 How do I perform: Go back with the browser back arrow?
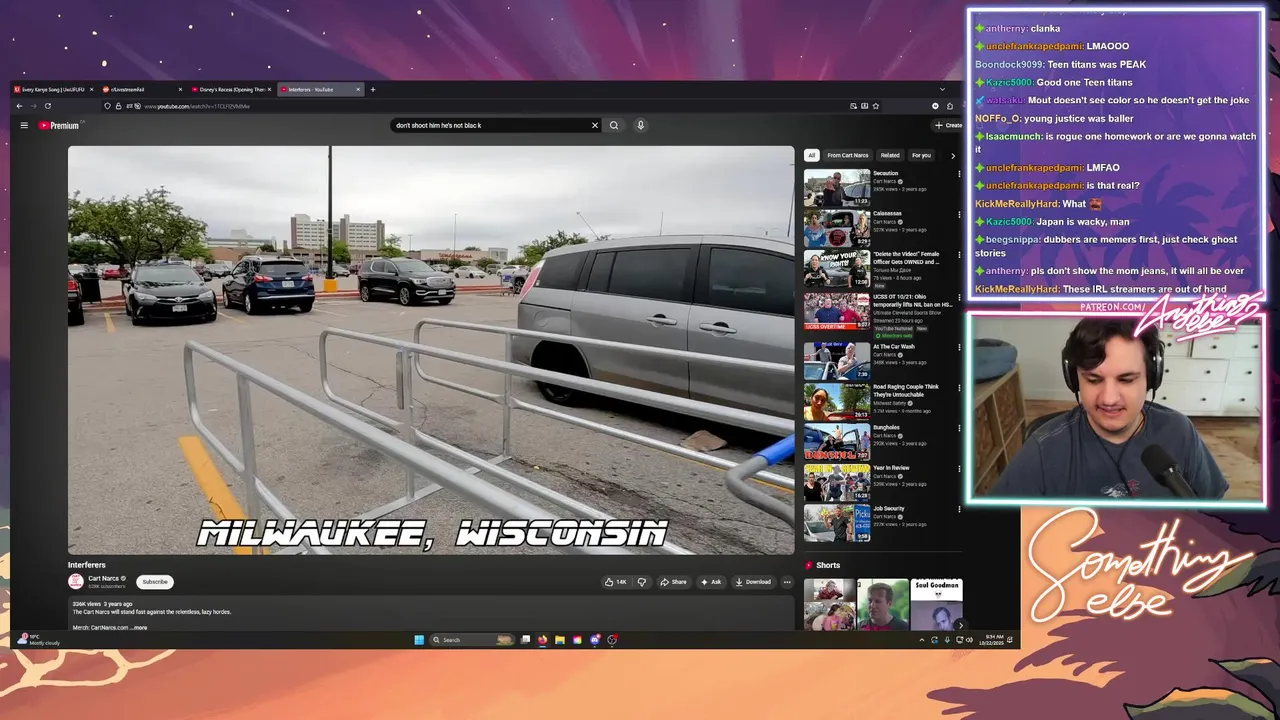(x=19, y=106)
